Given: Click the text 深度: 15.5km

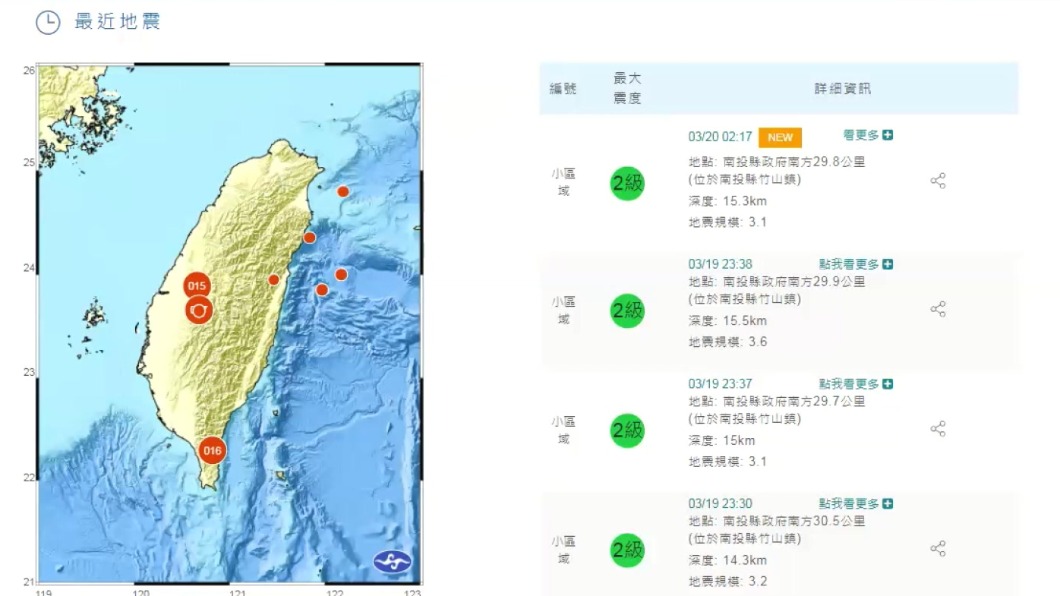Looking at the screenshot, I should (727, 321).
